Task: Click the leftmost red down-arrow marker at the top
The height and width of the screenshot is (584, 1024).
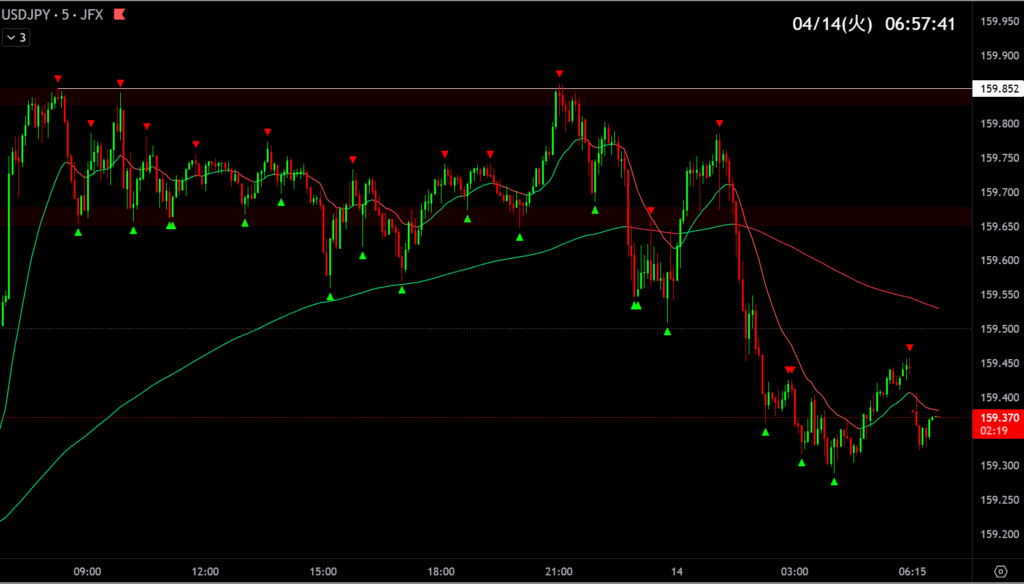Action: (x=58, y=78)
